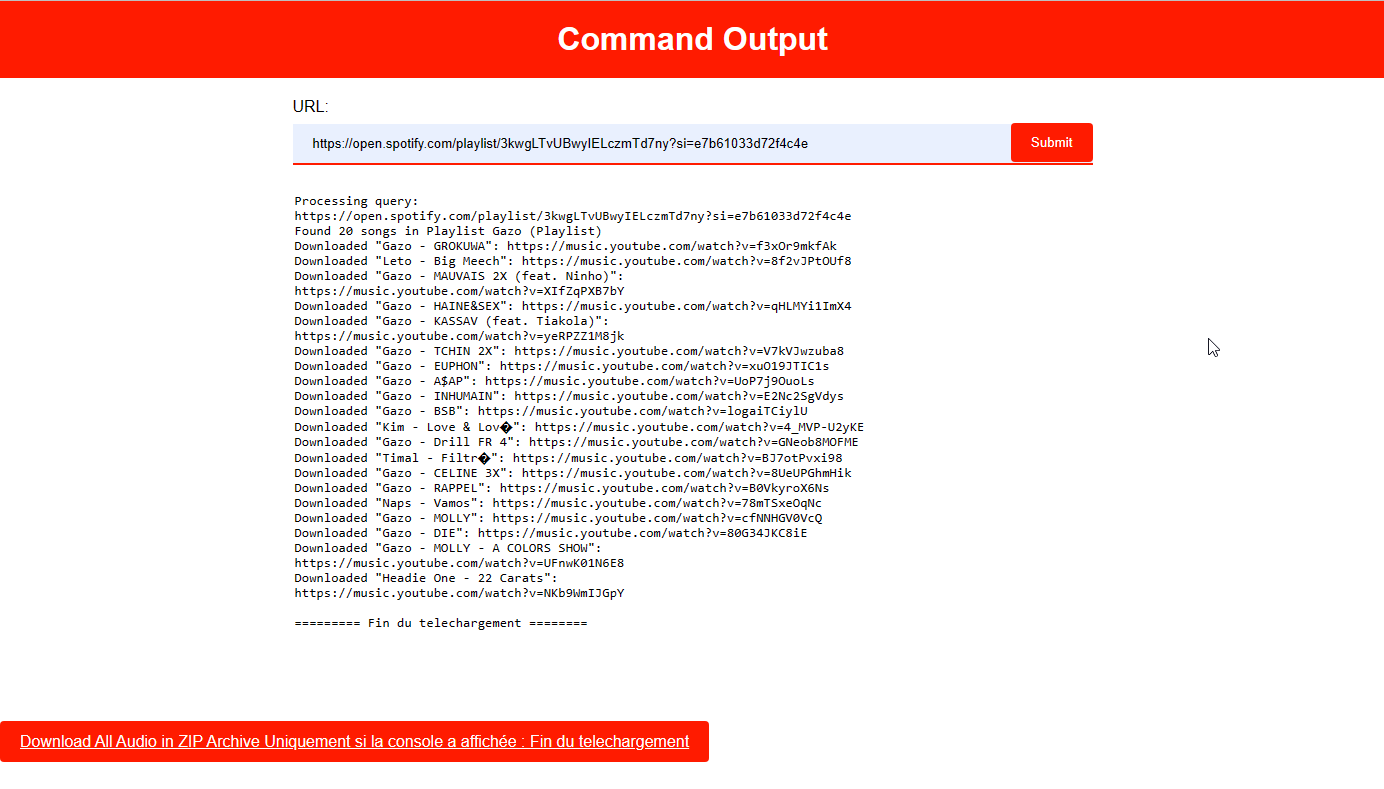Click the Gazo - TCHIN 2X downloaded line
1384x789 pixels.
coord(569,351)
